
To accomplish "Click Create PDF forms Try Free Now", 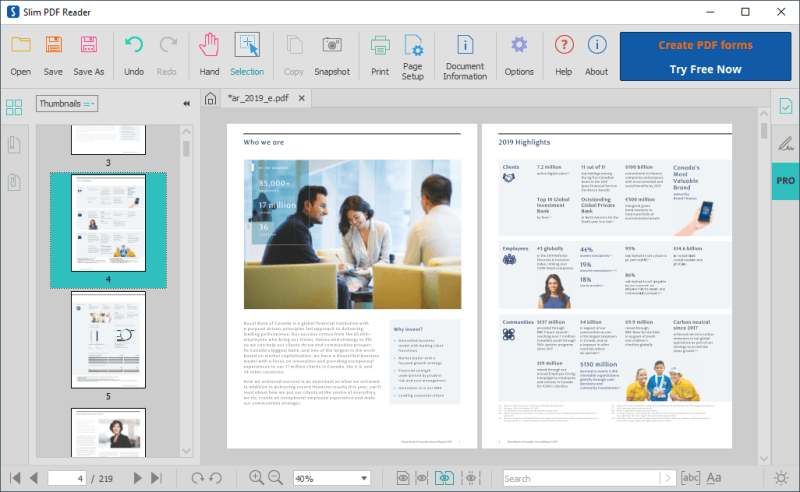I will [x=705, y=57].
